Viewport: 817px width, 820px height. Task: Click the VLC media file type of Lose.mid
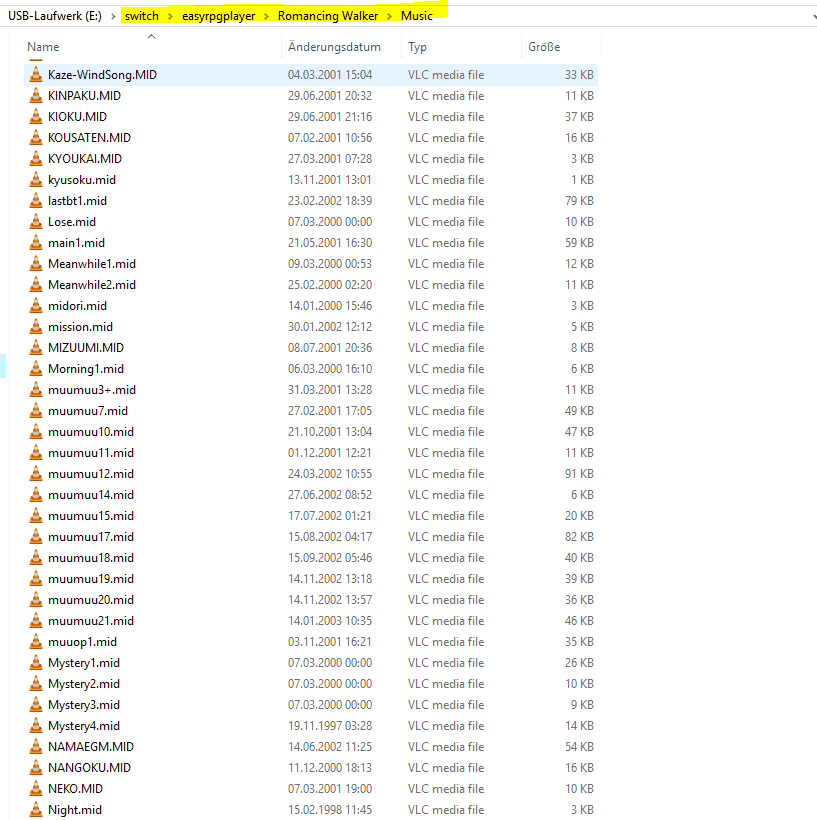click(446, 221)
